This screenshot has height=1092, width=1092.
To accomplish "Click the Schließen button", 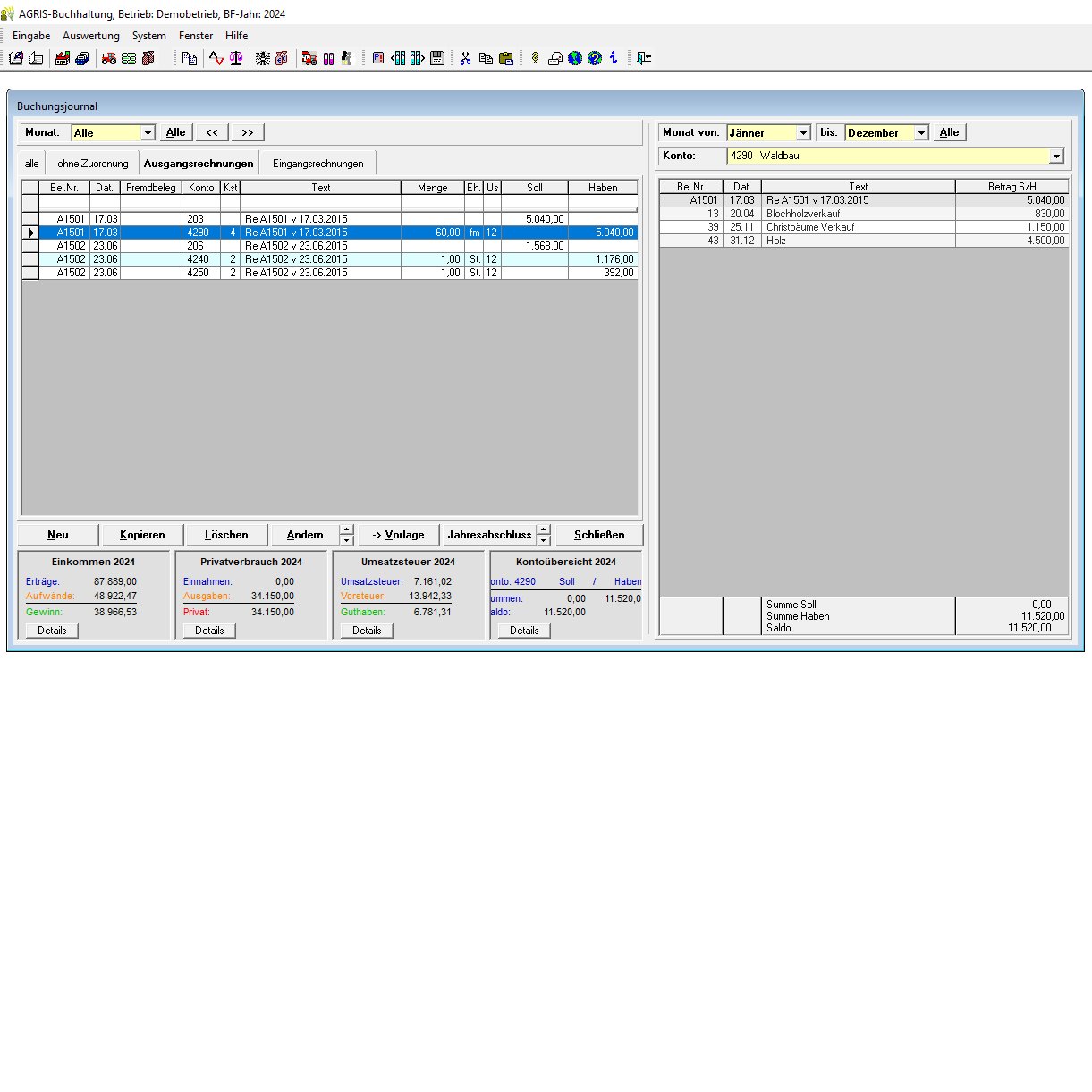I will click(599, 535).
